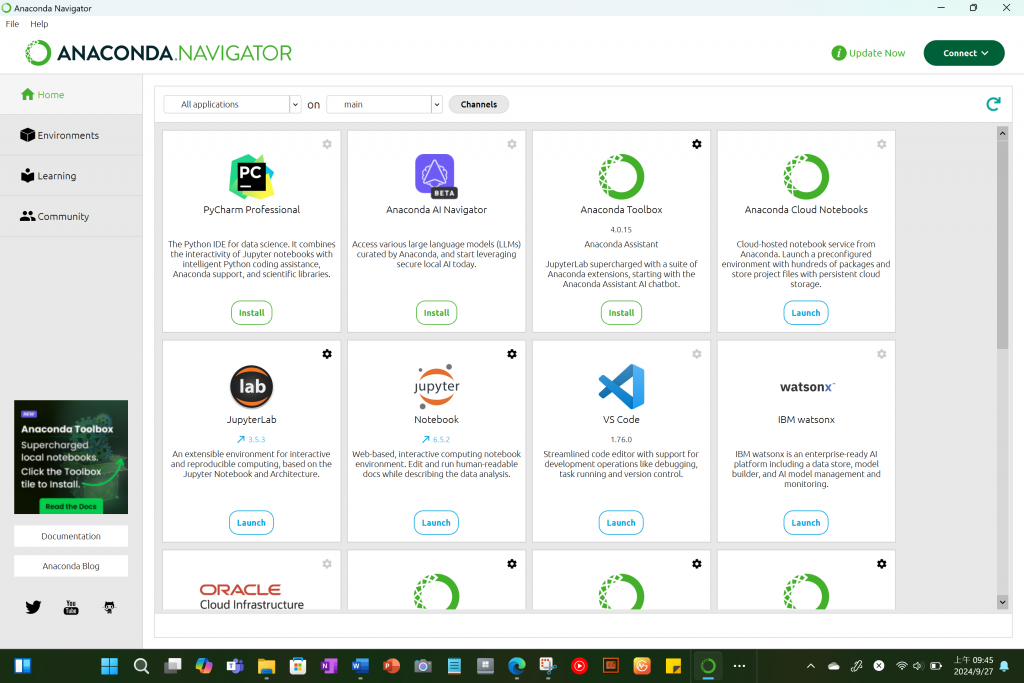Open Windows Start menu

(110, 666)
